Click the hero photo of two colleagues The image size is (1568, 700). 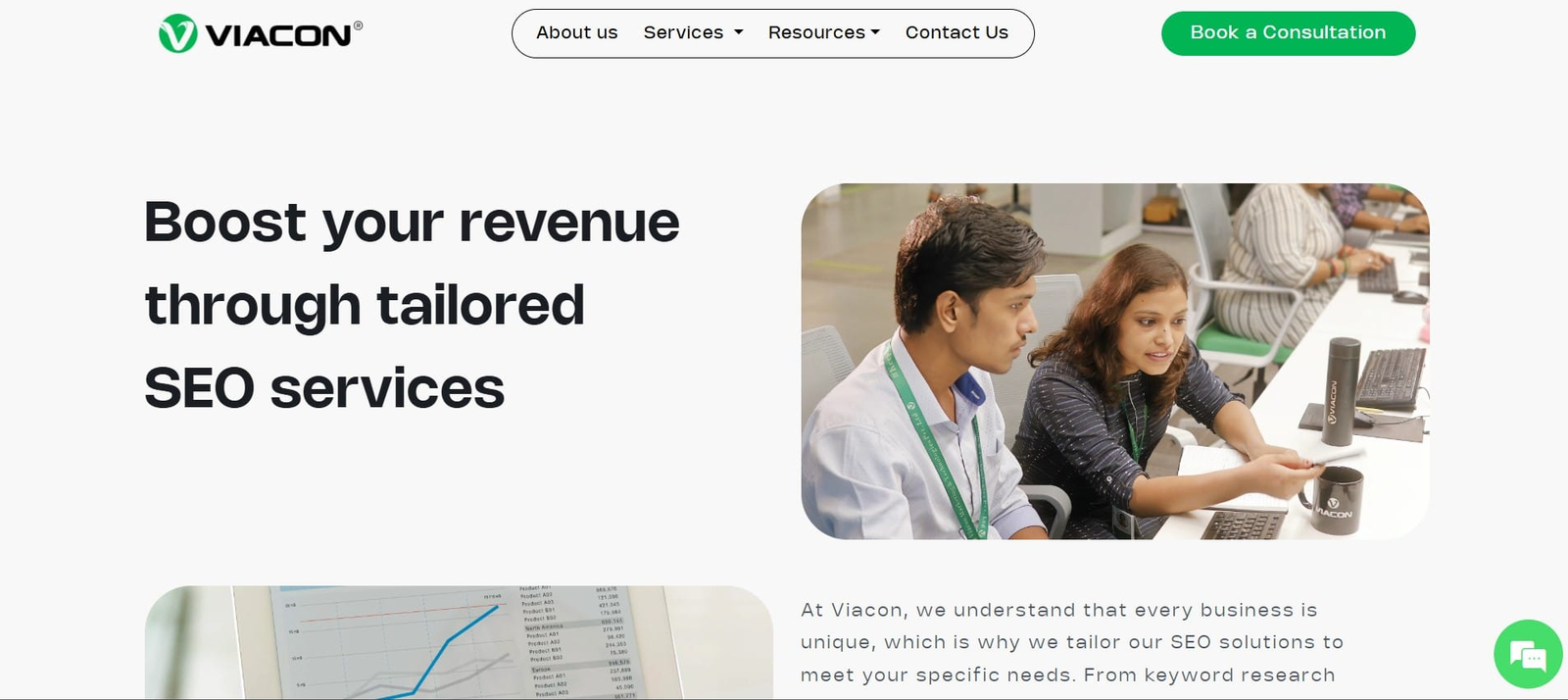point(1115,361)
